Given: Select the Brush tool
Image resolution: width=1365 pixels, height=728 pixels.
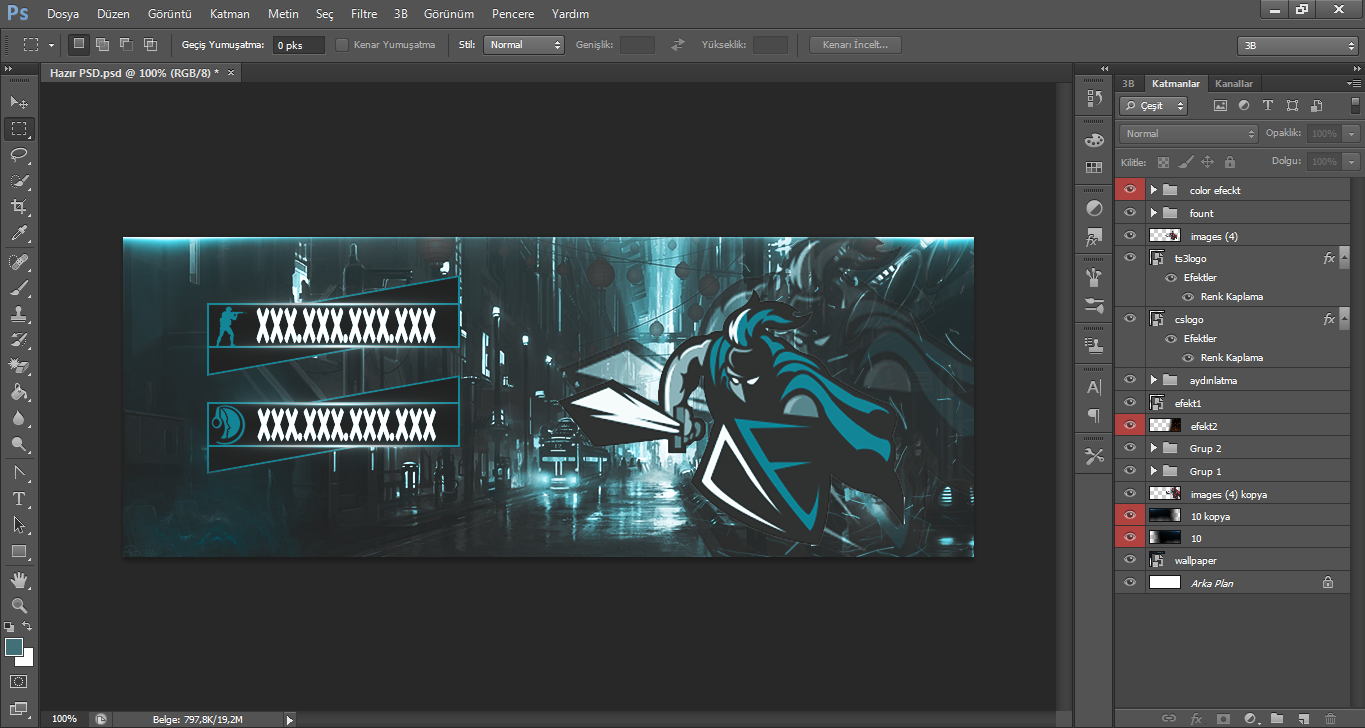Looking at the screenshot, I should [x=19, y=287].
